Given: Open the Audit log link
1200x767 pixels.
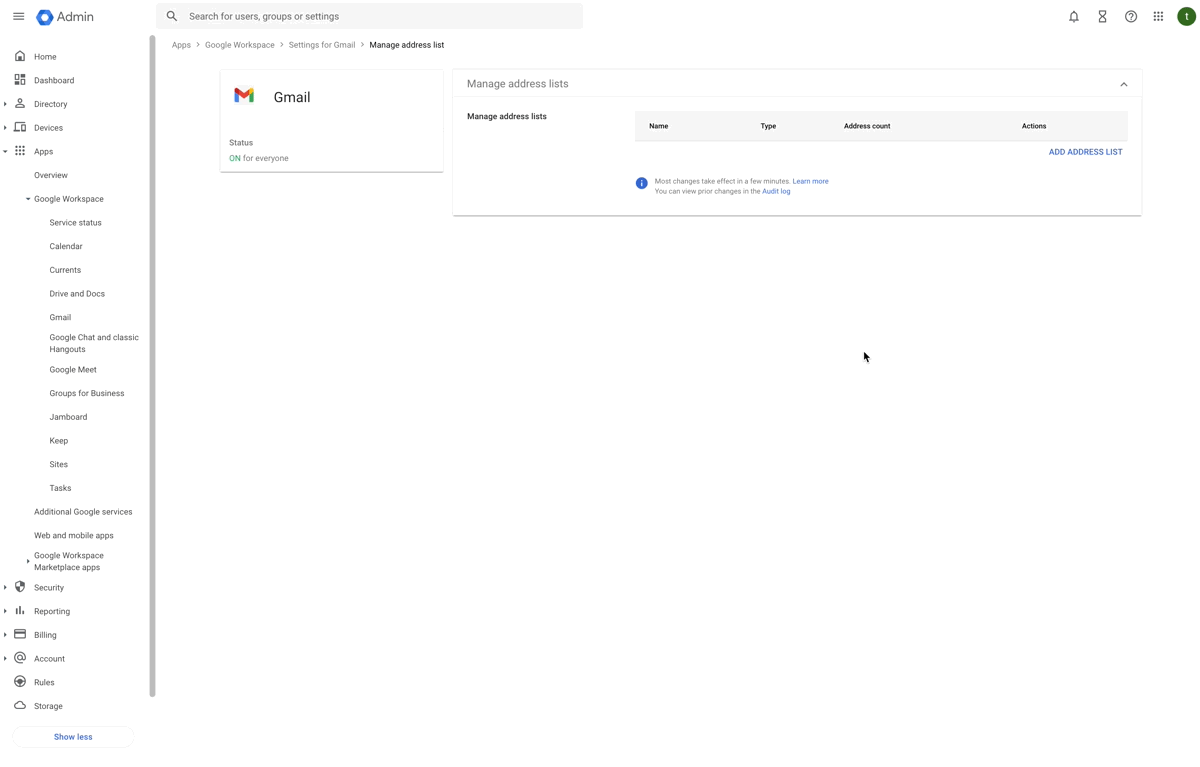Looking at the screenshot, I should pyautogui.click(x=776, y=191).
